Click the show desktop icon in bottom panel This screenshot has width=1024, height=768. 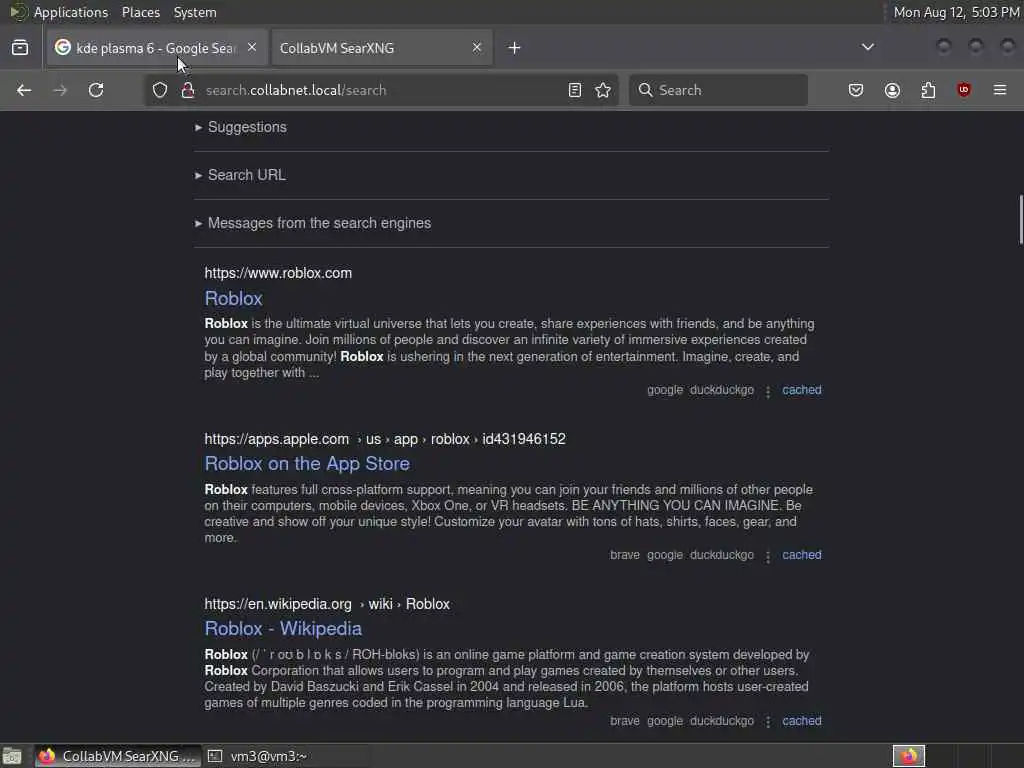pos(12,756)
